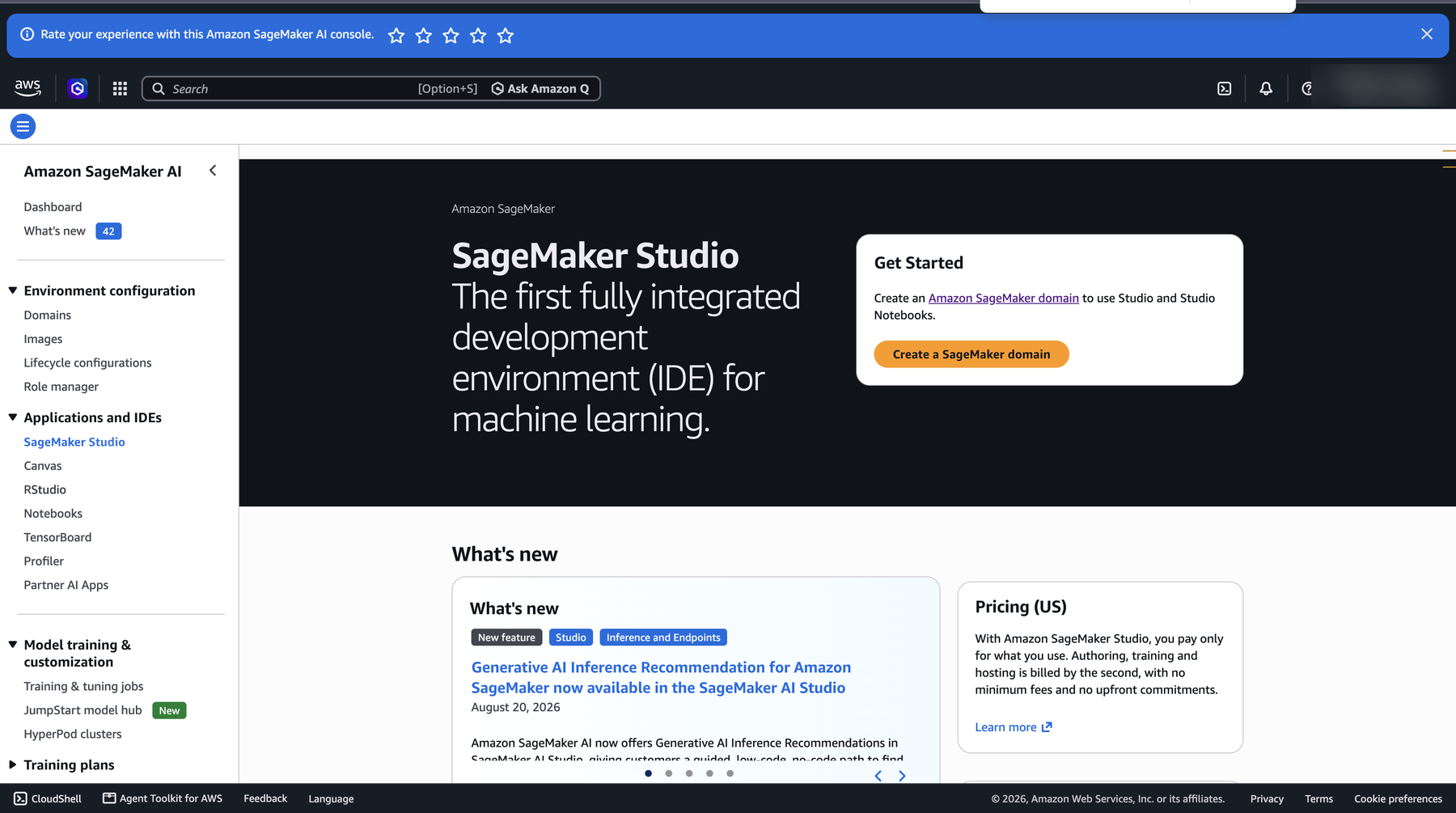Select the third carousel dot indicator
The image size is (1456, 813).
689,773
